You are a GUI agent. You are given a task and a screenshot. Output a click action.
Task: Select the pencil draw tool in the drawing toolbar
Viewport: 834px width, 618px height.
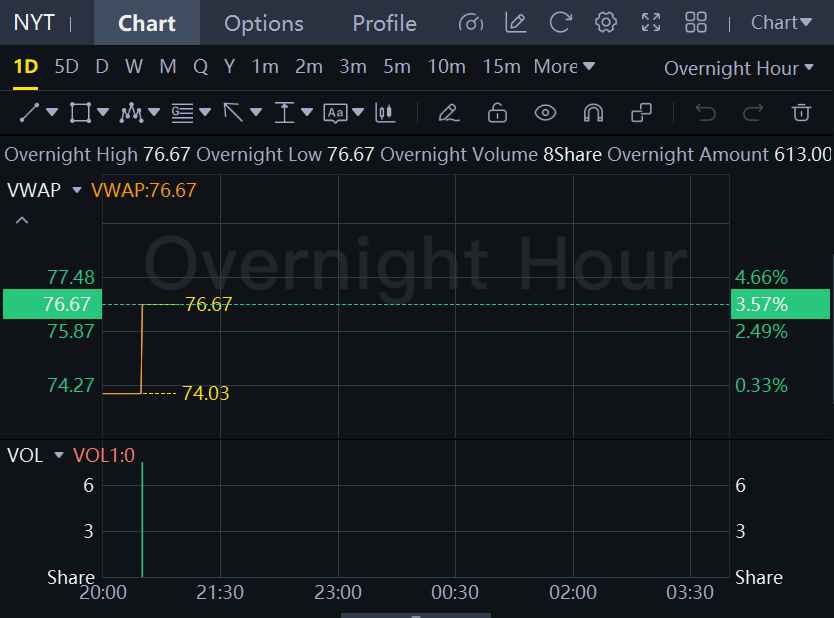449,113
